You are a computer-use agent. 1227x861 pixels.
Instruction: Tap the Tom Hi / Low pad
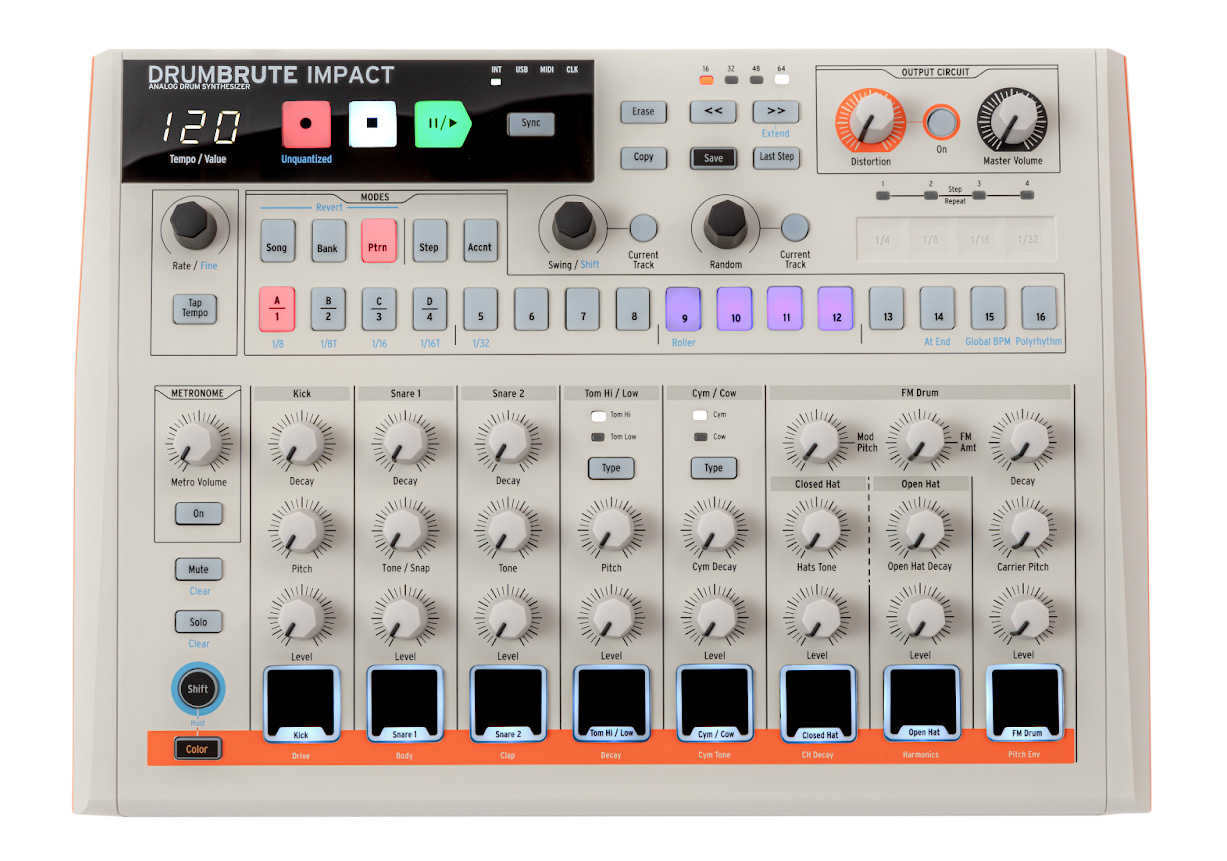[x=611, y=704]
